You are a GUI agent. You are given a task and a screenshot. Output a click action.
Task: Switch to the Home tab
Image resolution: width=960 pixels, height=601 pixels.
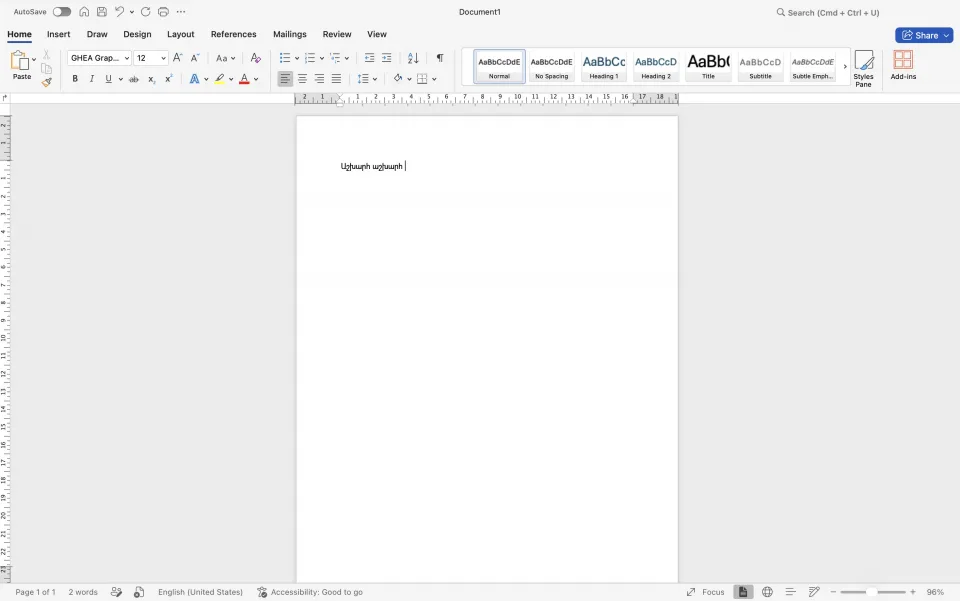click(20, 34)
